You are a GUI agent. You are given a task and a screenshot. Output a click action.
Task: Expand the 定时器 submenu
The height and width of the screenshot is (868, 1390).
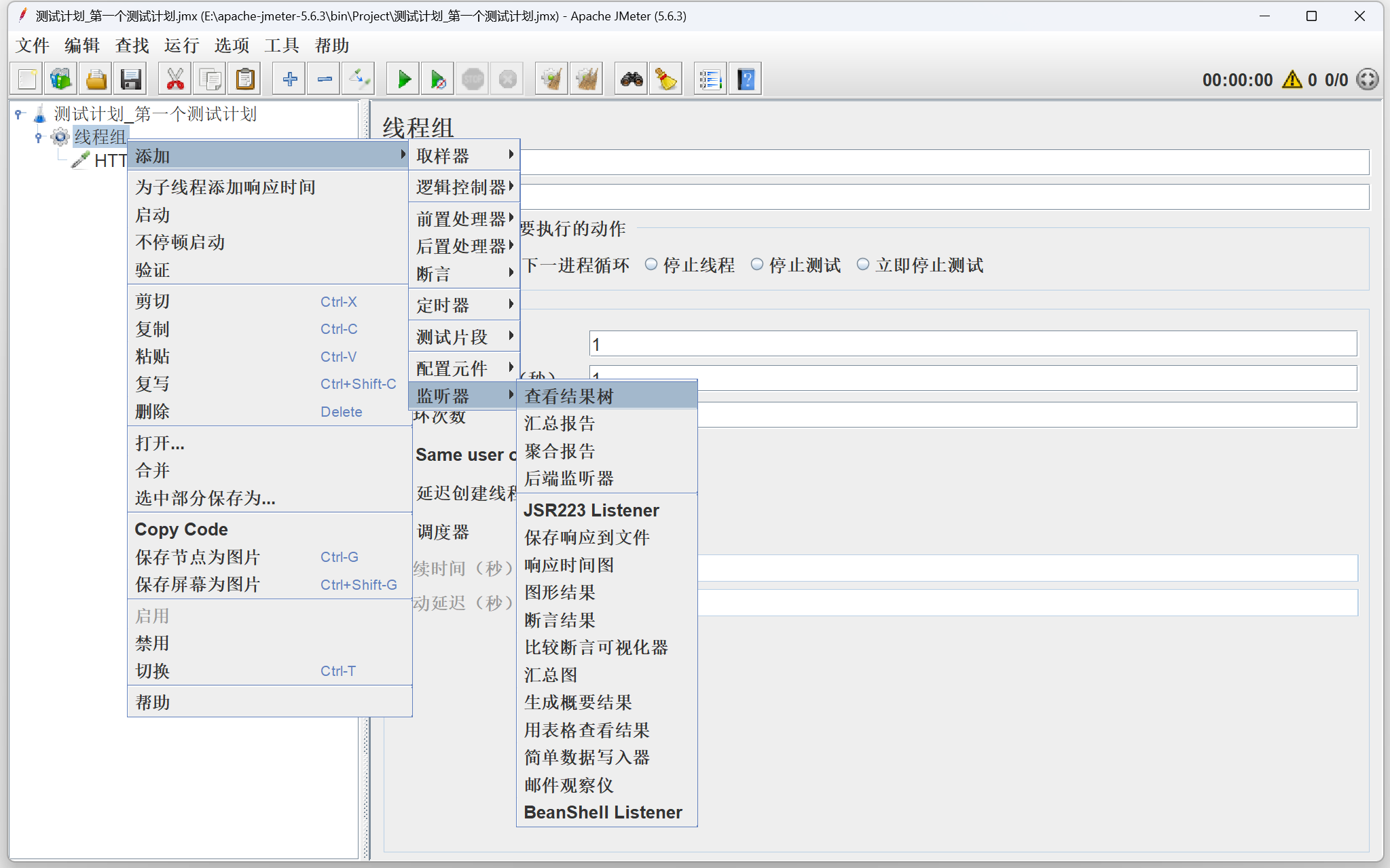click(464, 305)
